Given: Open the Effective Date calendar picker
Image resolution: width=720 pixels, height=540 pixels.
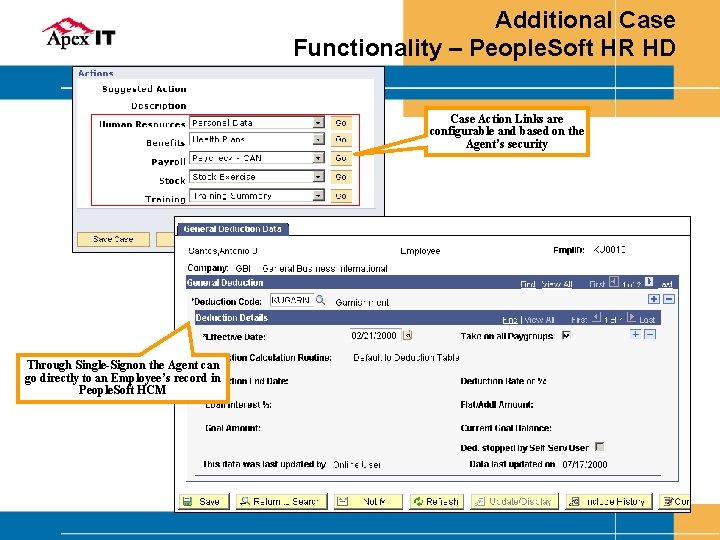Looking at the screenshot, I should [407, 336].
